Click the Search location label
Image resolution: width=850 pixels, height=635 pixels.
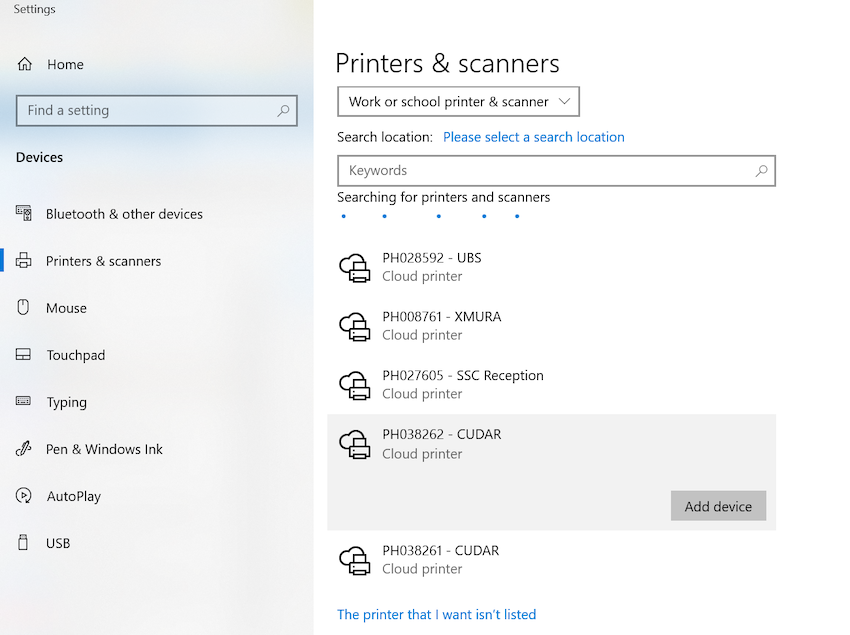coord(385,137)
